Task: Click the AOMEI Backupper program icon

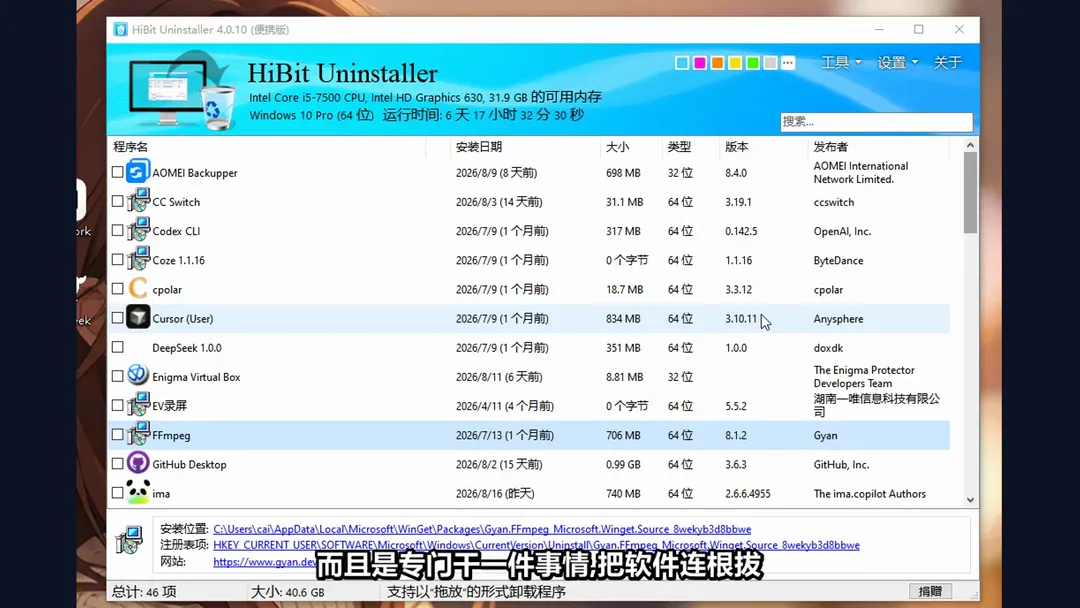Action: pyautogui.click(x=138, y=171)
